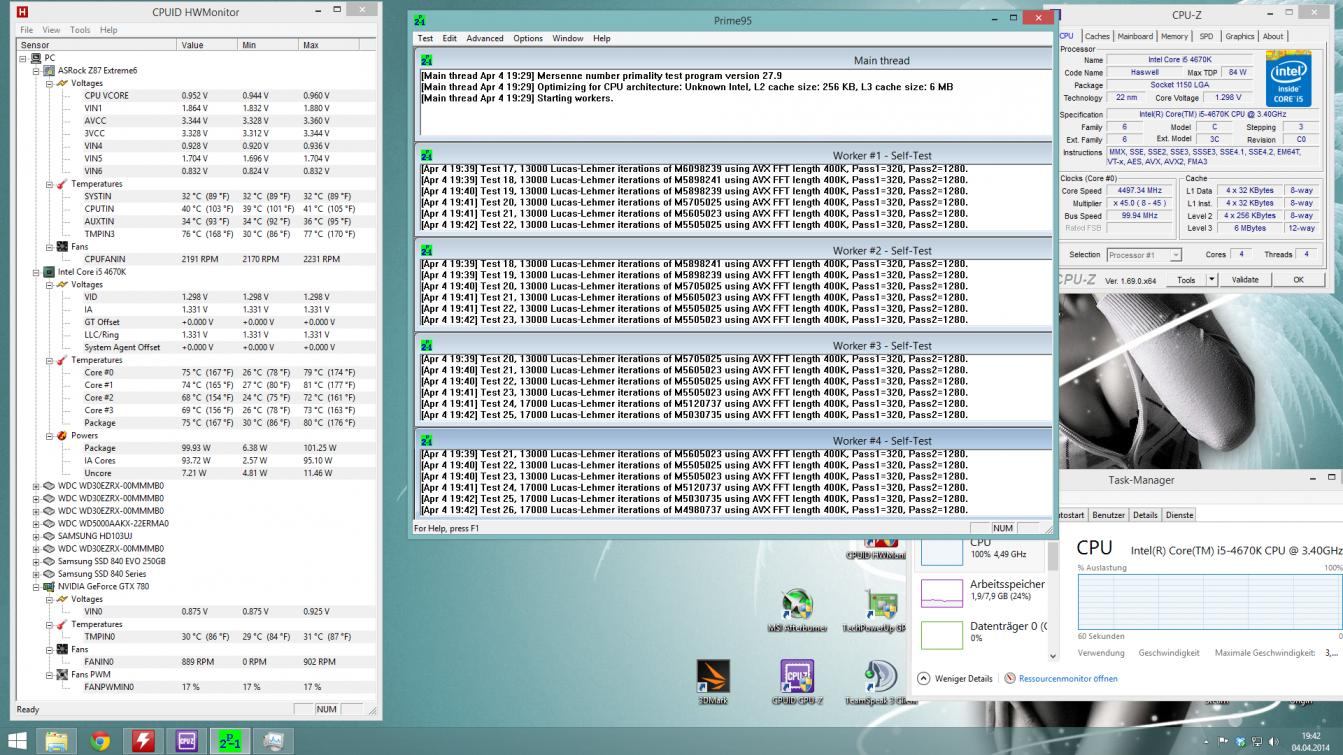Click the Intel Core i5 logo in CPU-Z
This screenshot has height=755, width=1343.
coord(1287,78)
